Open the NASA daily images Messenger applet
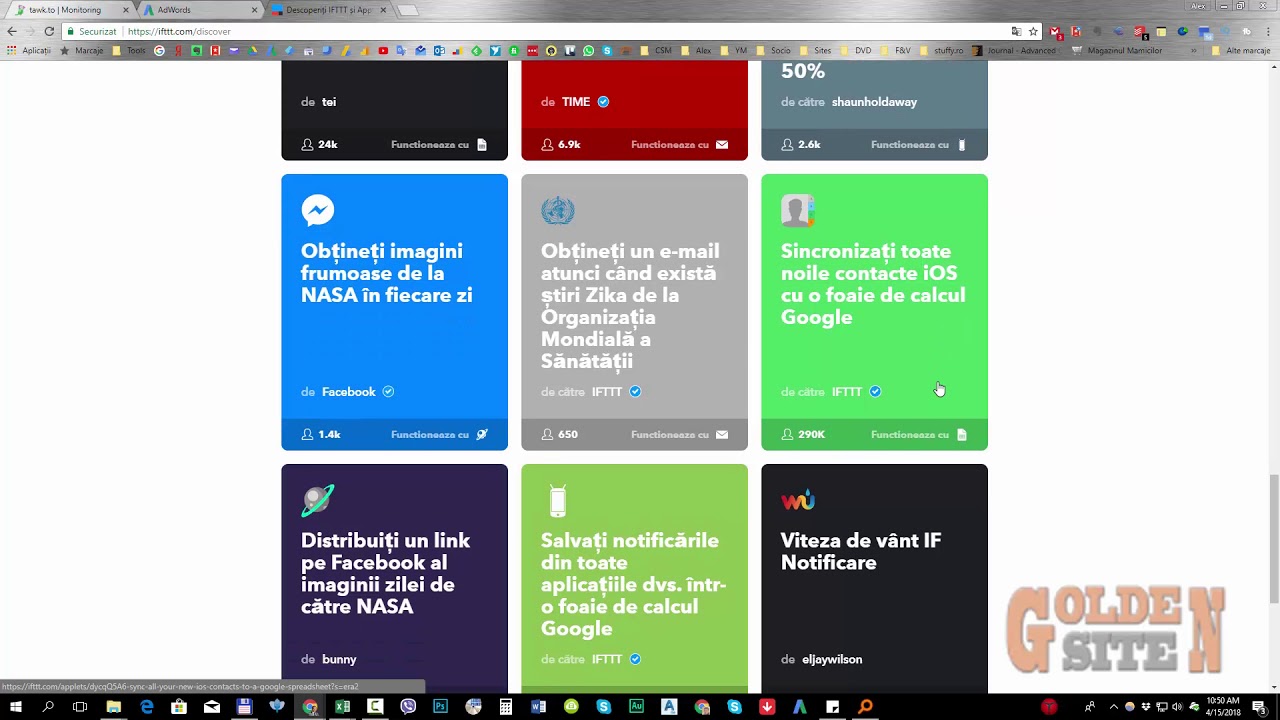 click(x=394, y=312)
